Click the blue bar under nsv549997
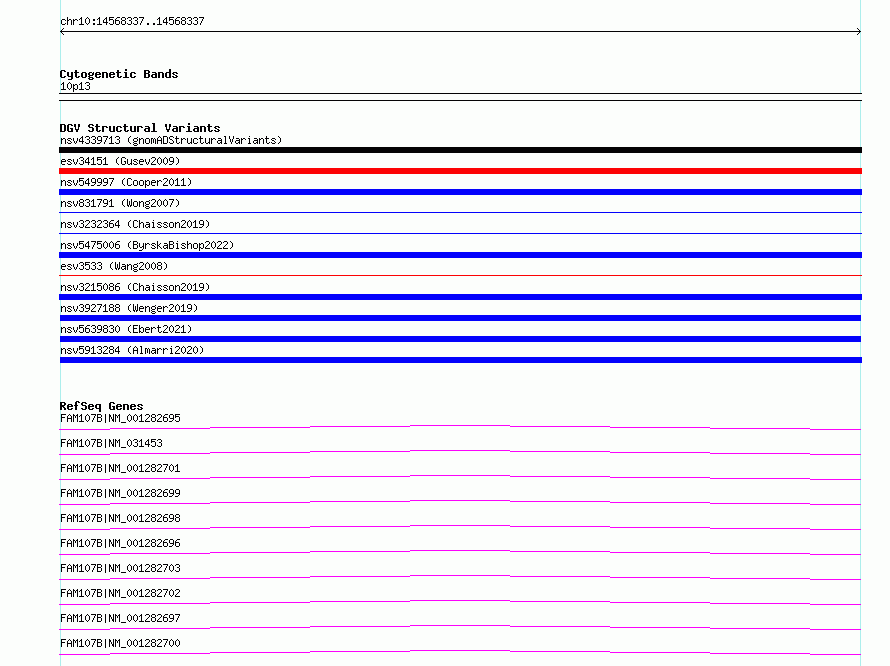 [x=460, y=192]
